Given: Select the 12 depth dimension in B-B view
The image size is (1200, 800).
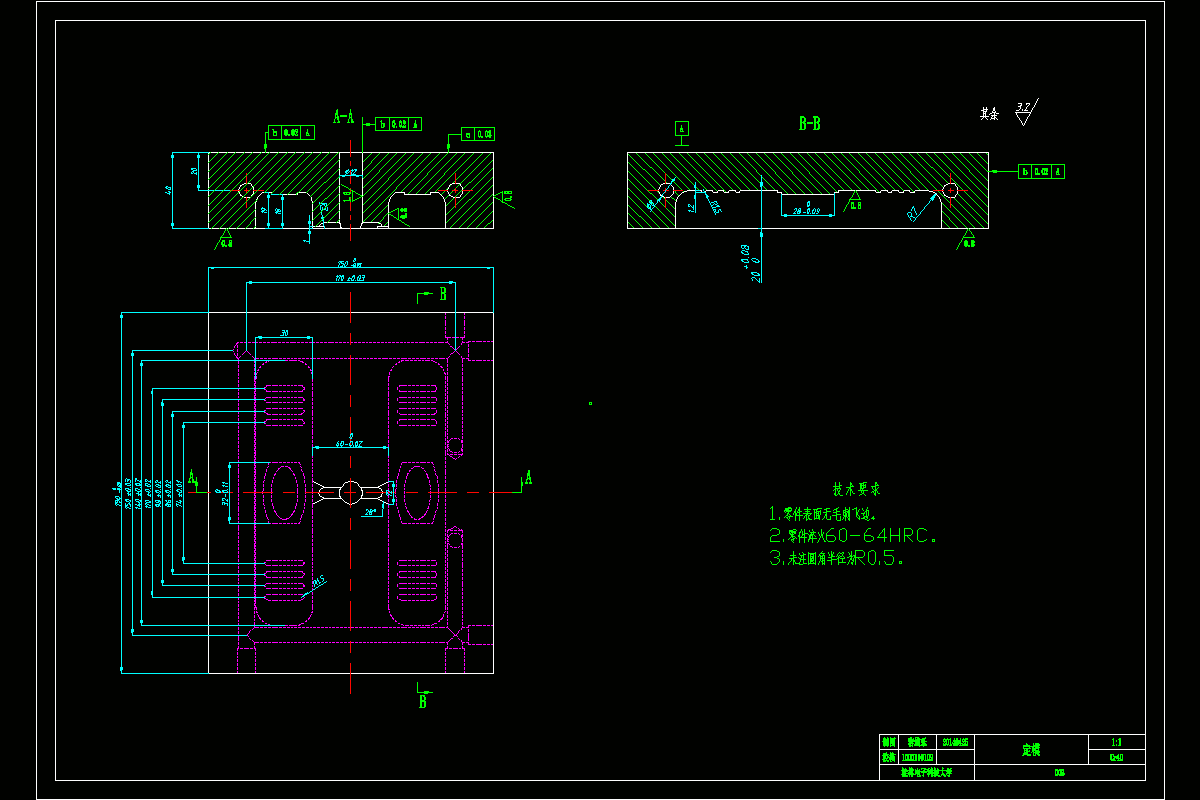Looking at the screenshot, I should [x=691, y=208].
